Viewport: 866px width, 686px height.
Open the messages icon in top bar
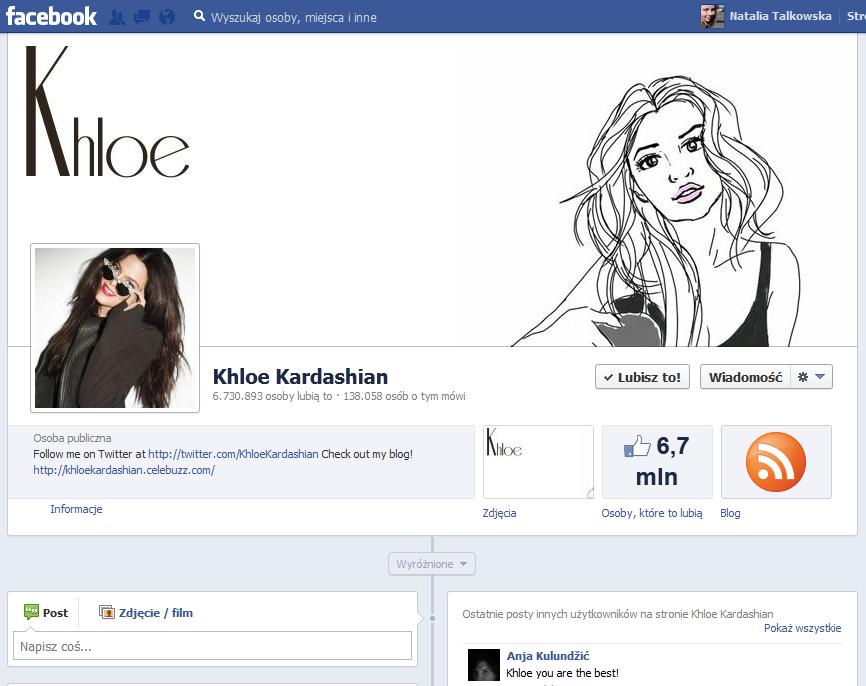click(x=141, y=17)
